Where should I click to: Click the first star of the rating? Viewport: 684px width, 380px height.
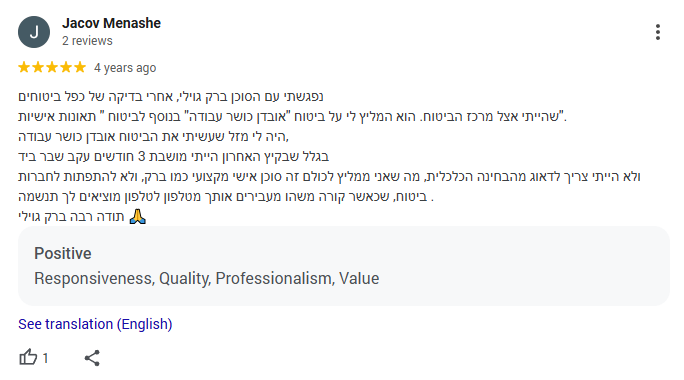point(24,67)
